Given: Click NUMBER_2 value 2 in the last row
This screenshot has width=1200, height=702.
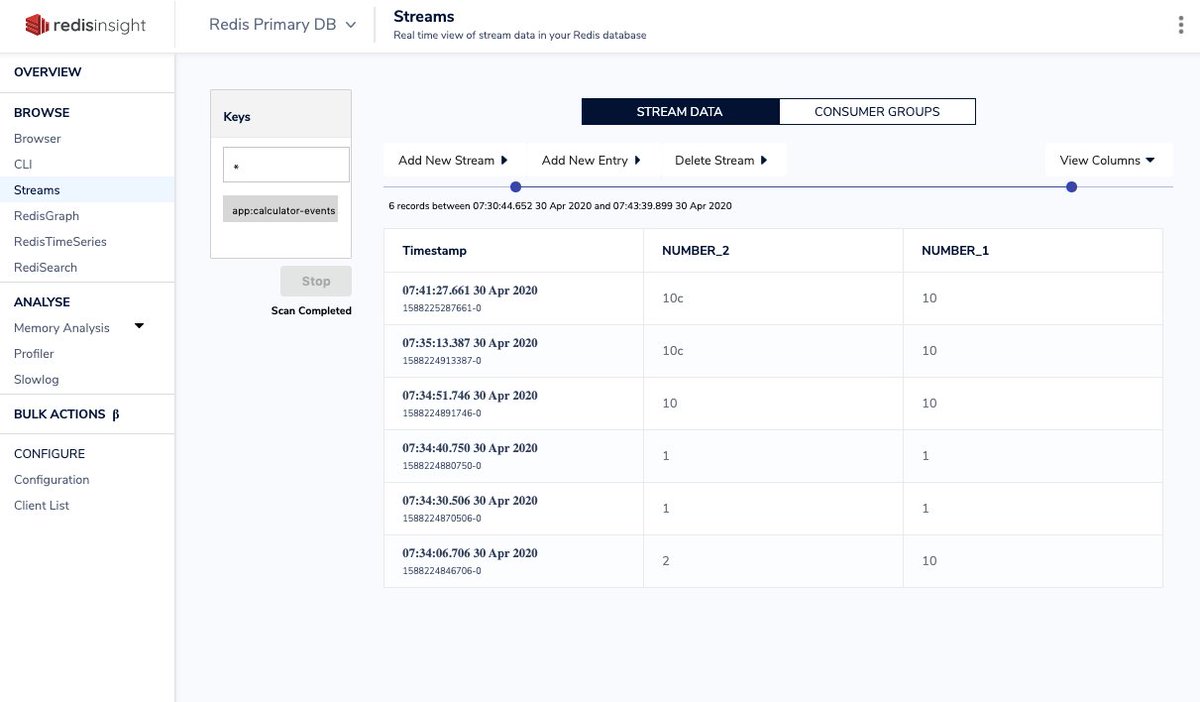Looking at the screenshot, I should tap(666, 561).
